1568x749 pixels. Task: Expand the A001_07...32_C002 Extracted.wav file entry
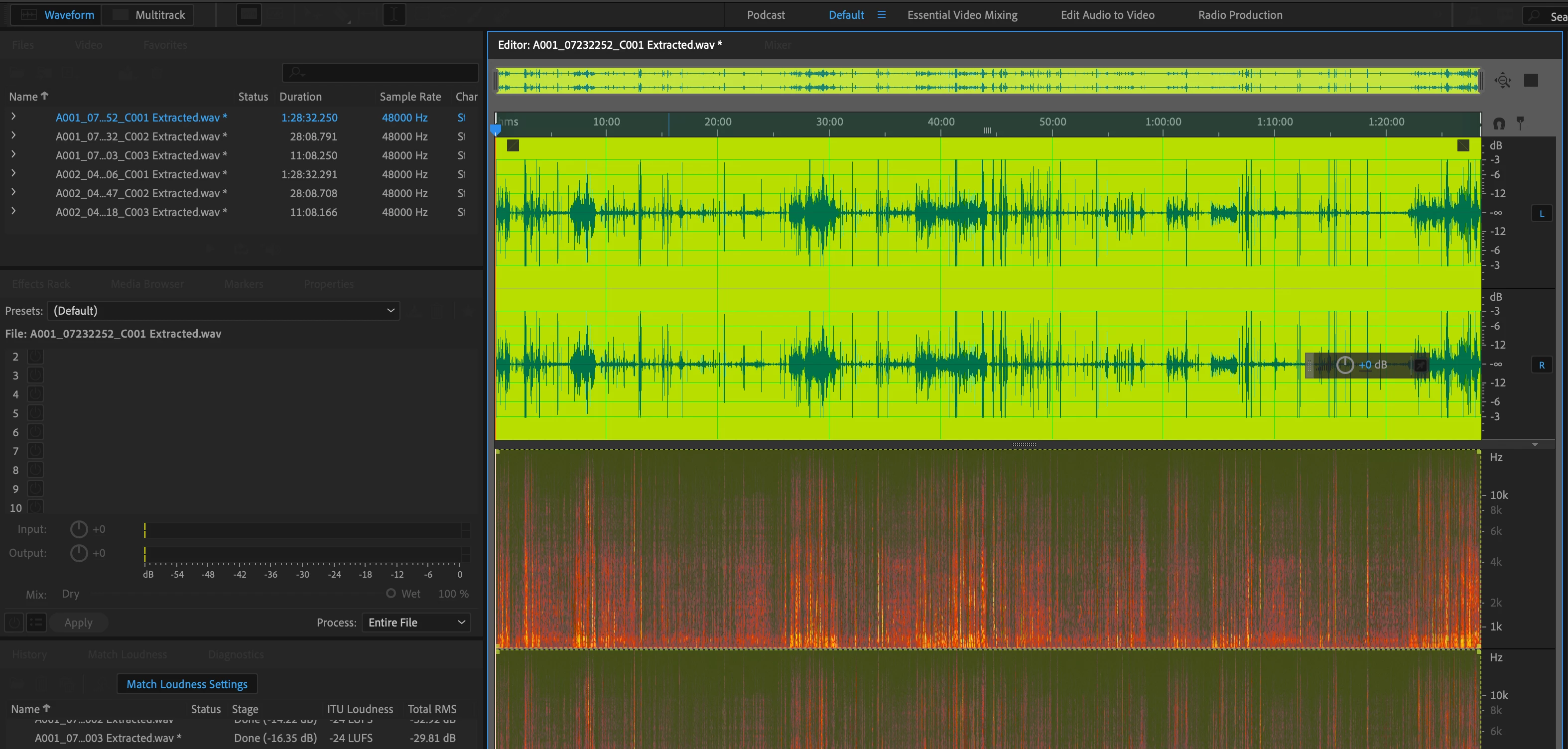point(13,135)
